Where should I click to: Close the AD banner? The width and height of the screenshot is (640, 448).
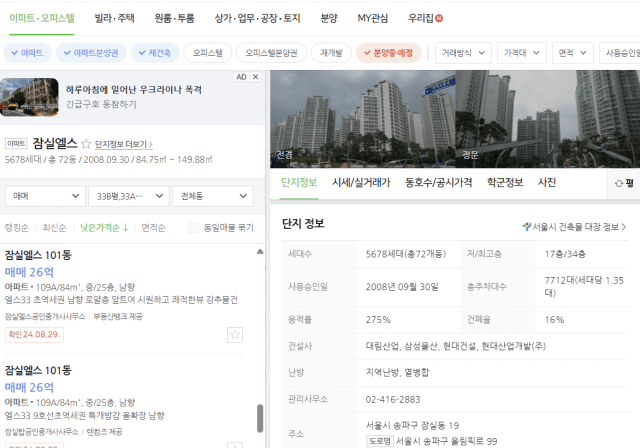point(256,77)
